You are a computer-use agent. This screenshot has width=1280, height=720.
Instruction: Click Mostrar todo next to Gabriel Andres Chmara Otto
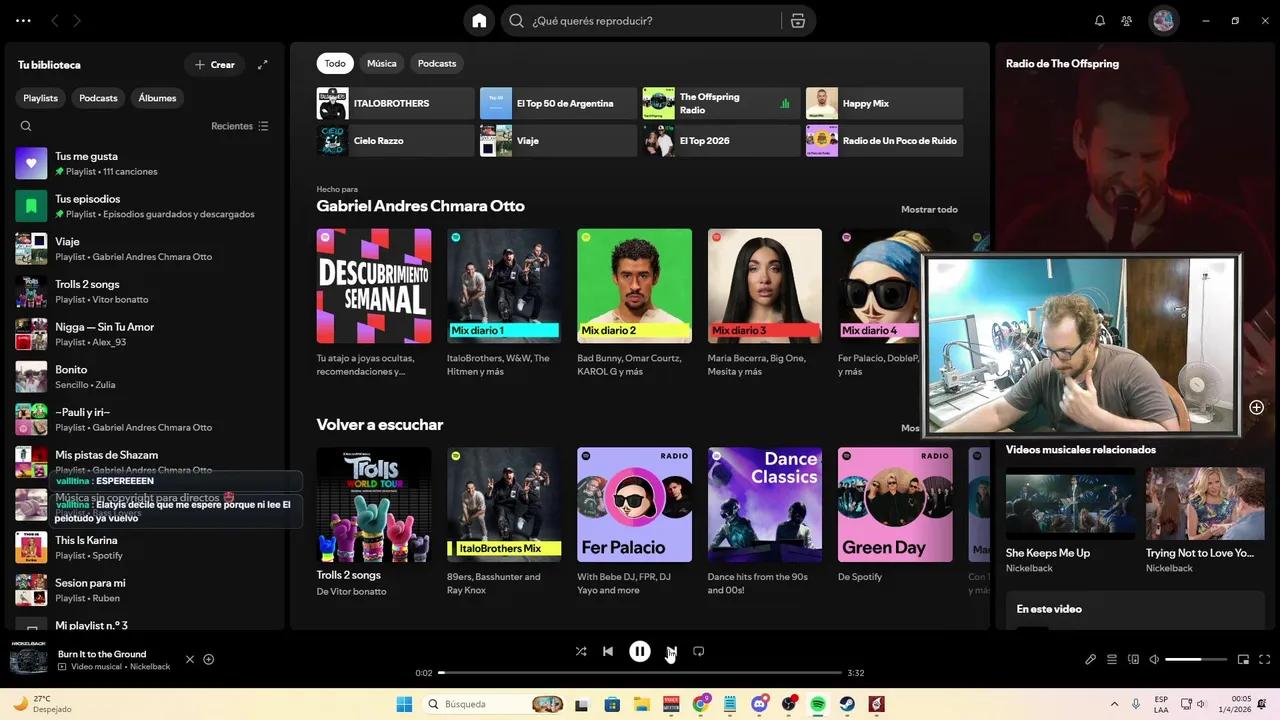pyautogui.click(x=929, y=209)
